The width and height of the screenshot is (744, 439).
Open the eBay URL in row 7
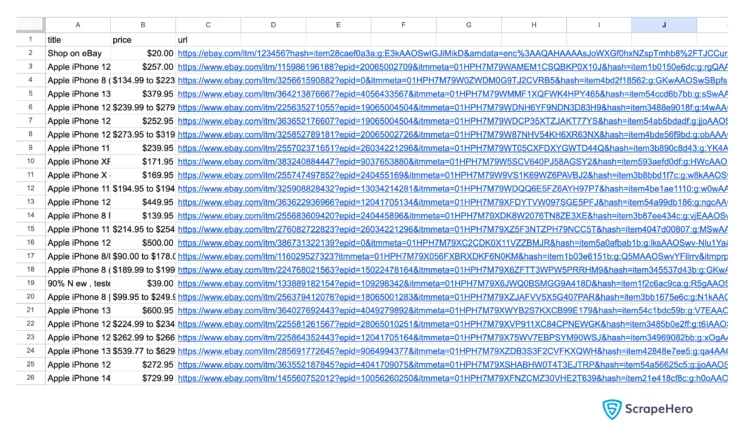pos(452,121)
